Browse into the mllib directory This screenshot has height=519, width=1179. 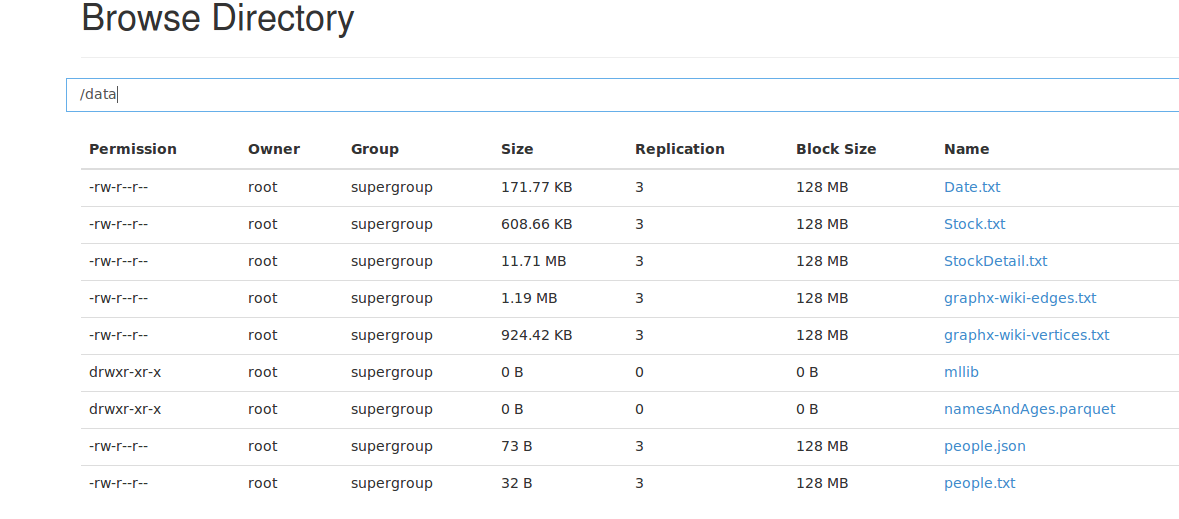click(962, 372)
